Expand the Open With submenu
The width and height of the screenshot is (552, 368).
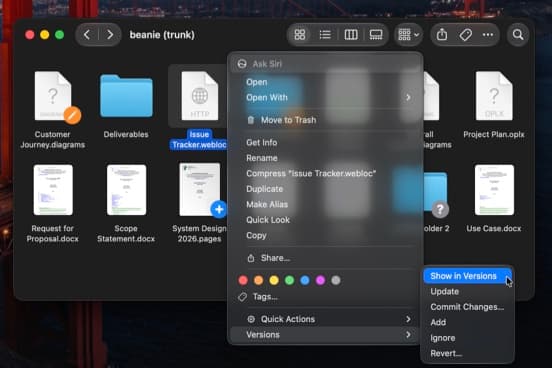(326, 98)
